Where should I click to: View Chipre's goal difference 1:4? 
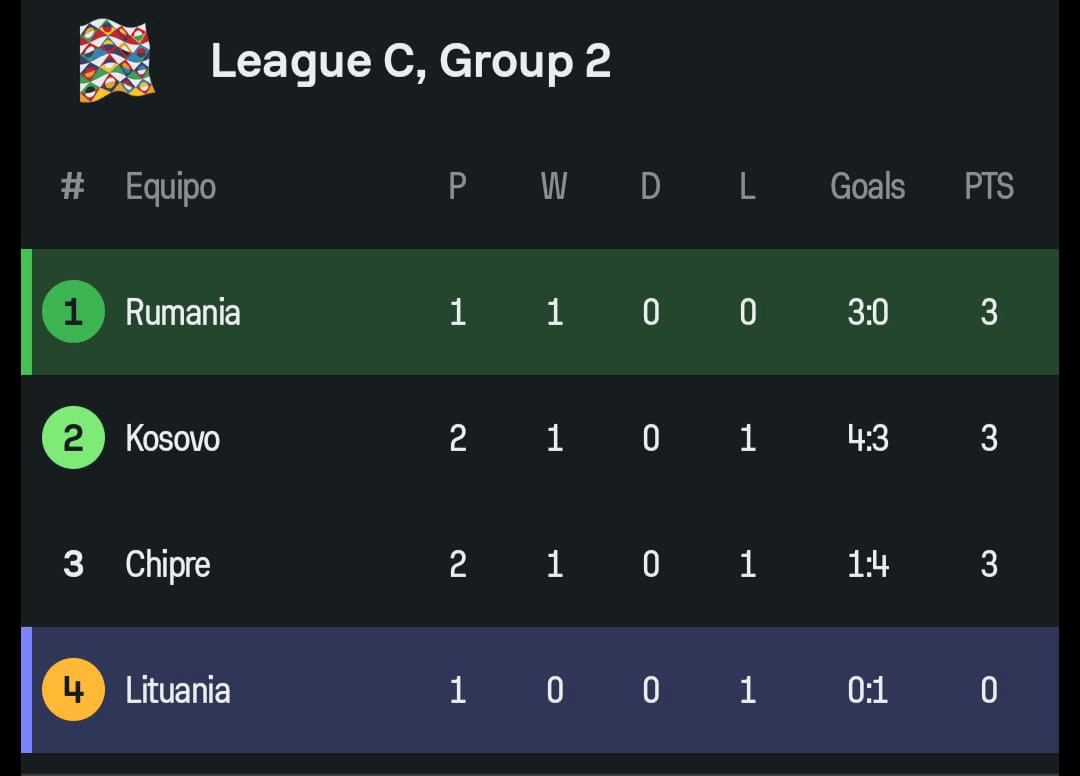867,564
